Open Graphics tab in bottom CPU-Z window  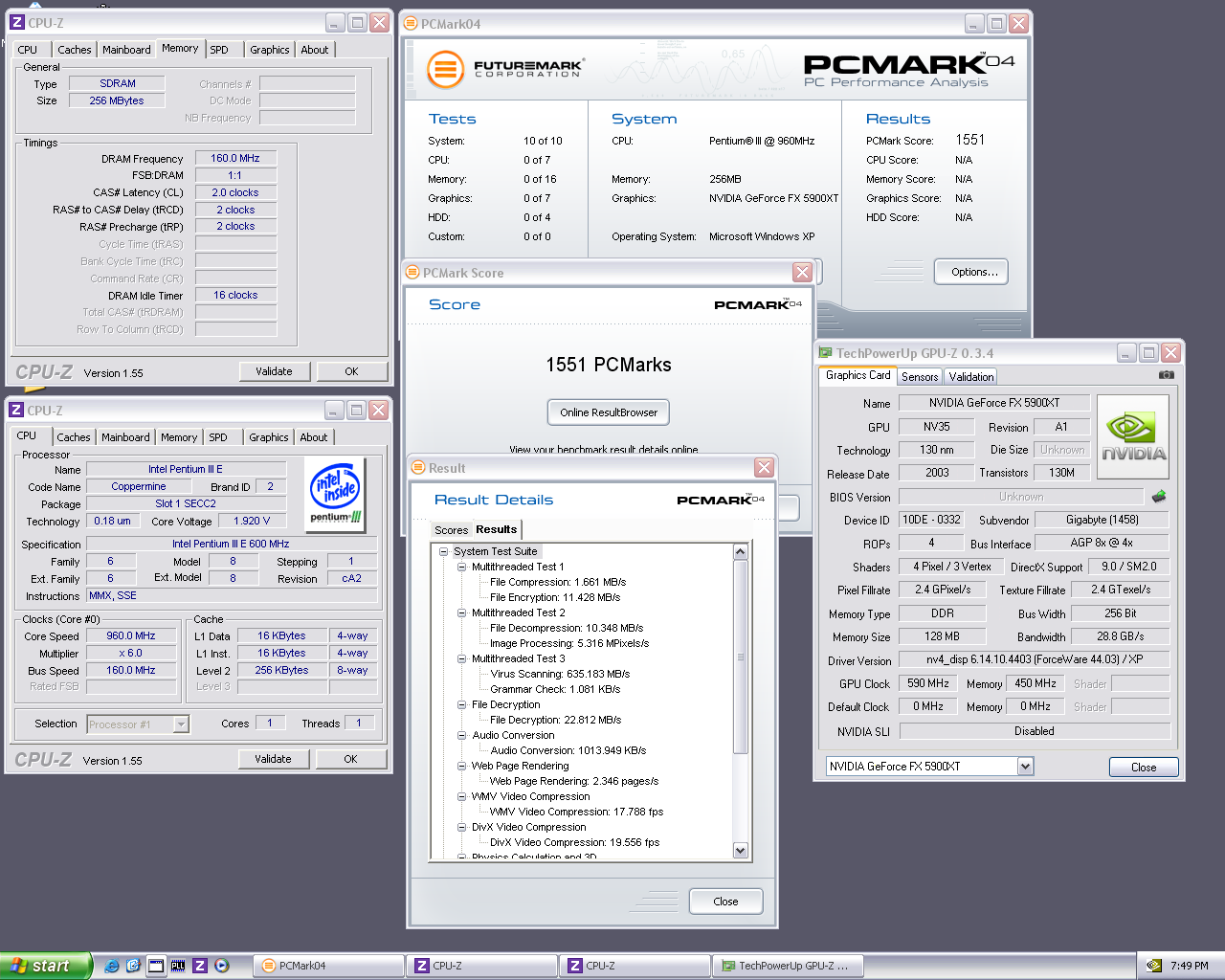point(268,437)
